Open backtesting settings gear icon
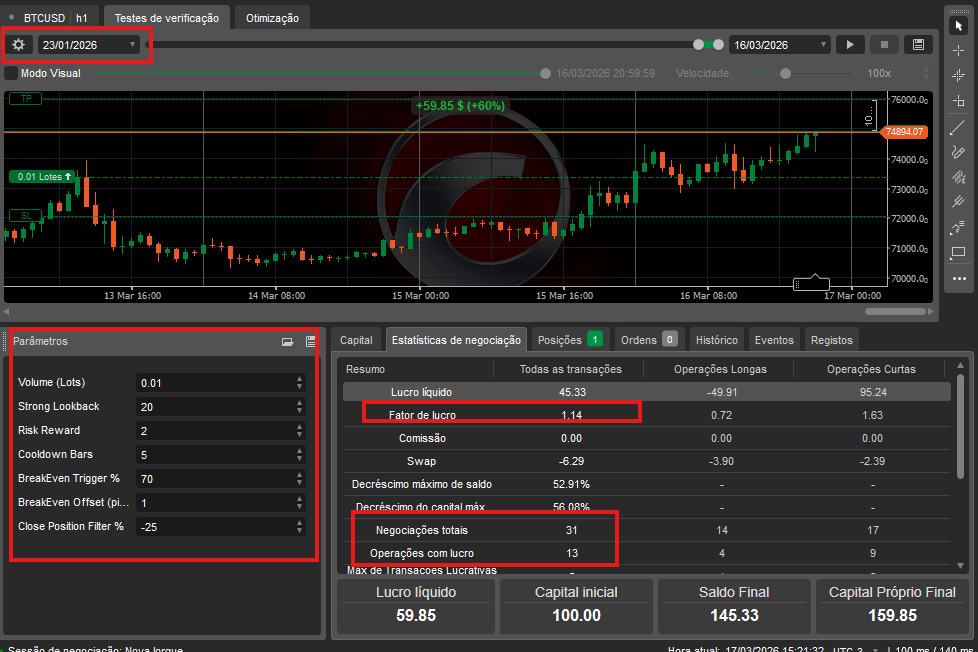Viewport: 978px width, 652px height. point(18,44)
